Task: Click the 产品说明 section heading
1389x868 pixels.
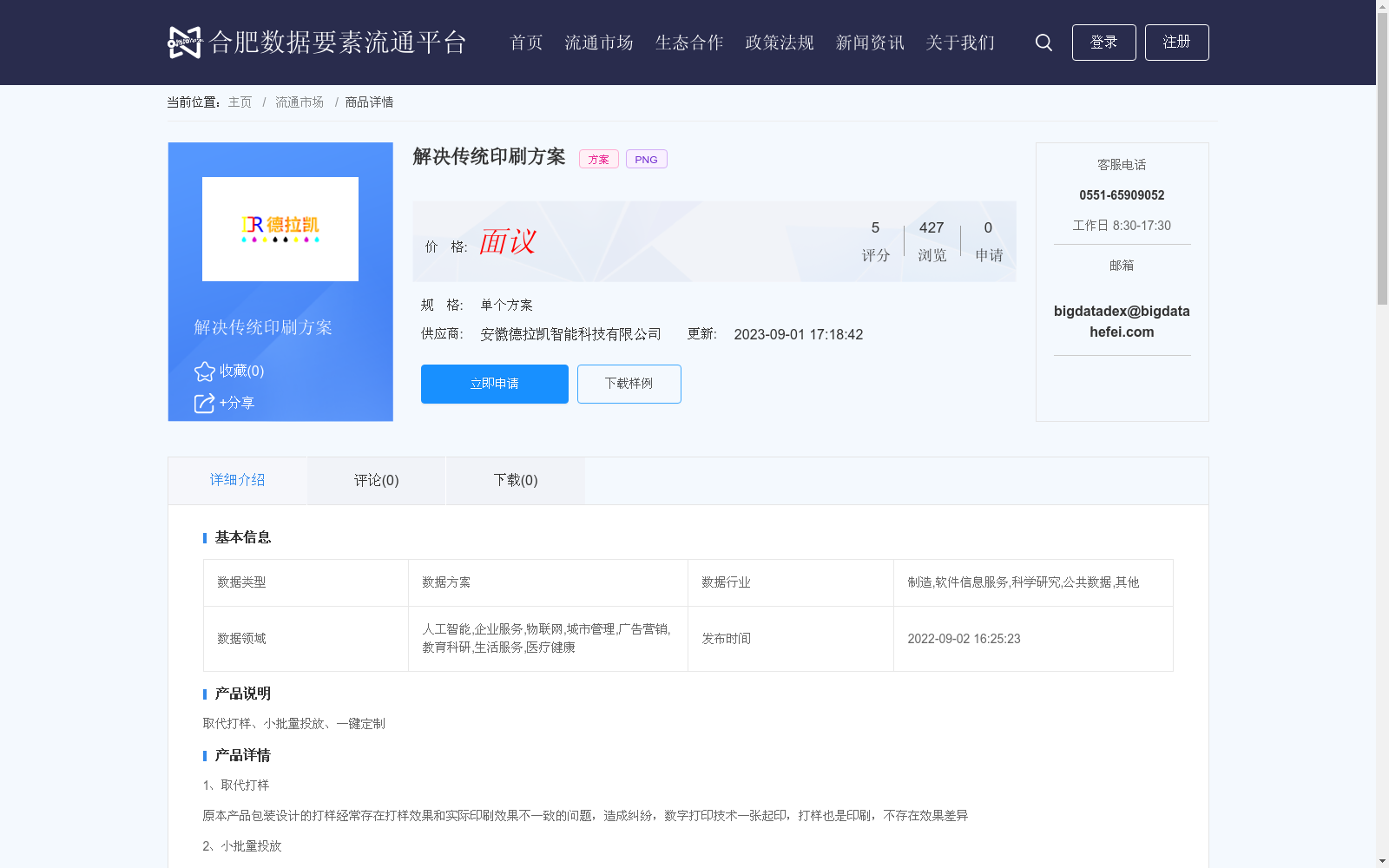Action: pyautogui.click(x=243, y=694)
